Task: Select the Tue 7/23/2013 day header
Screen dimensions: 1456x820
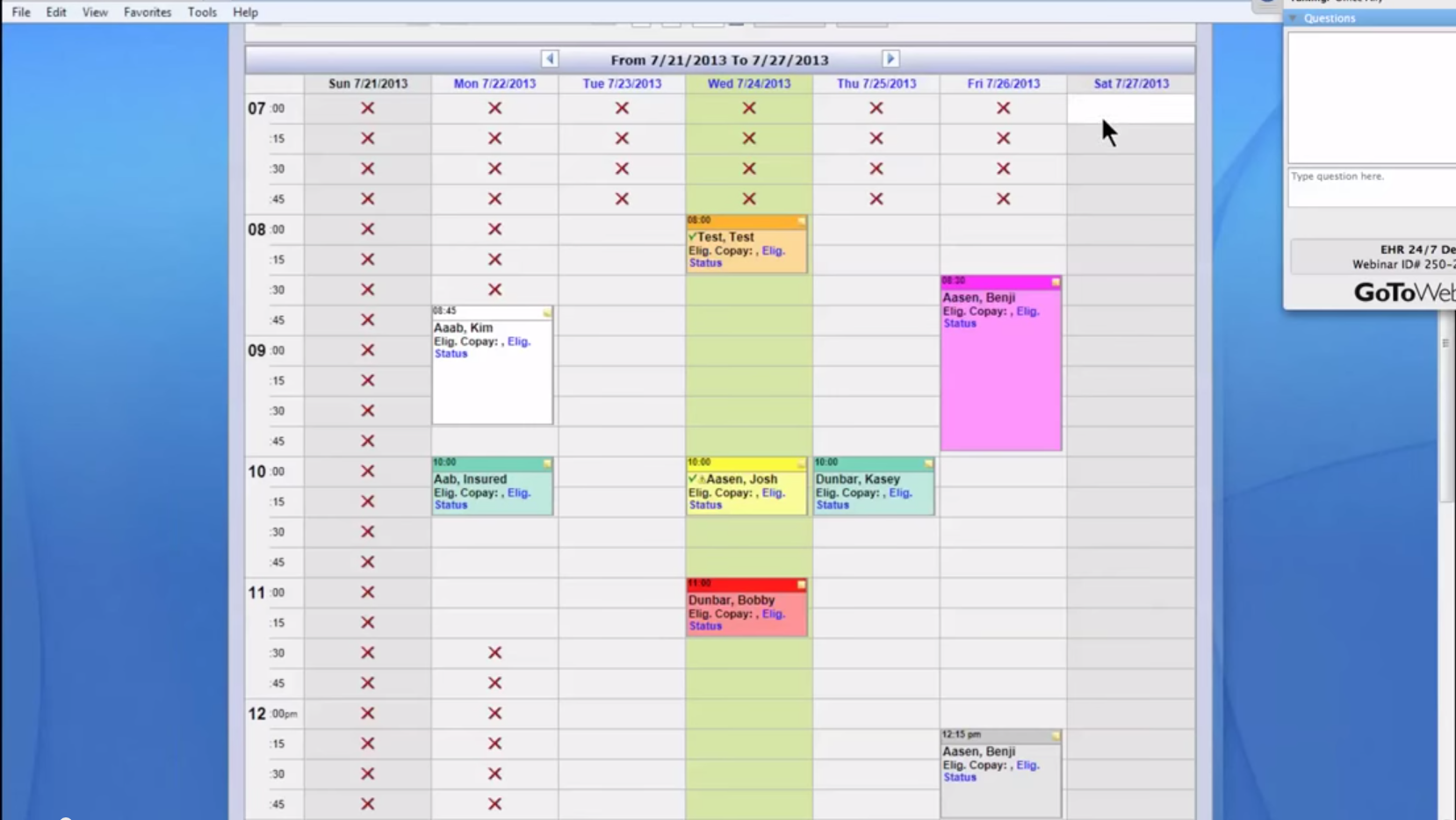Action: 622,83
